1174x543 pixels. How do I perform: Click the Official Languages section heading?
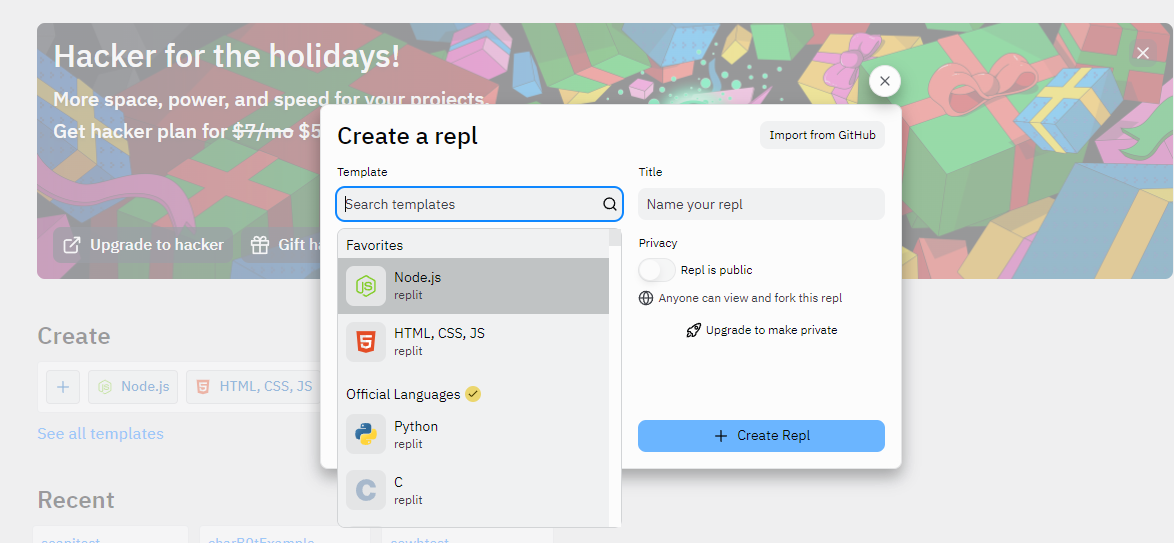403,394
